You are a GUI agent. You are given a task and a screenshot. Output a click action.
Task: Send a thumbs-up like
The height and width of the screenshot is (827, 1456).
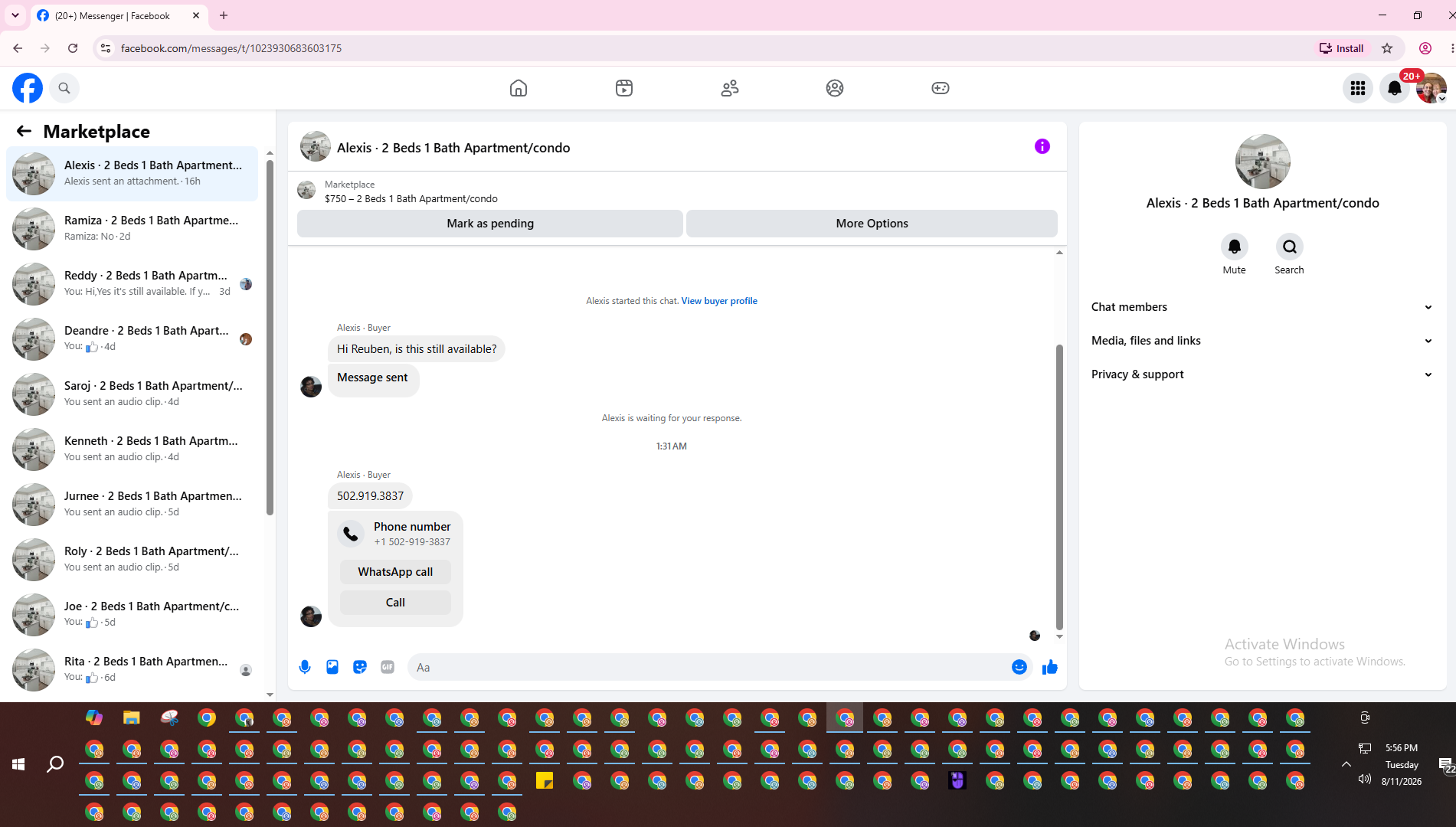pos(1050,667)
